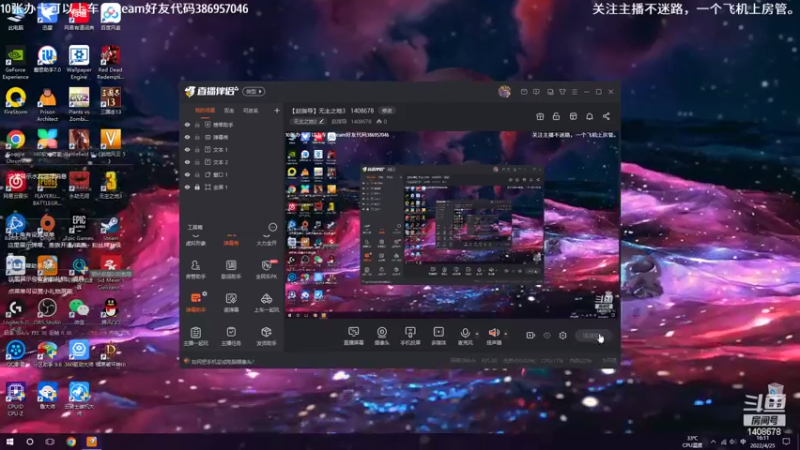Add a 多媒体 multimedia source
The height and width of the screenshot is (450, 800).
(439, 336)
